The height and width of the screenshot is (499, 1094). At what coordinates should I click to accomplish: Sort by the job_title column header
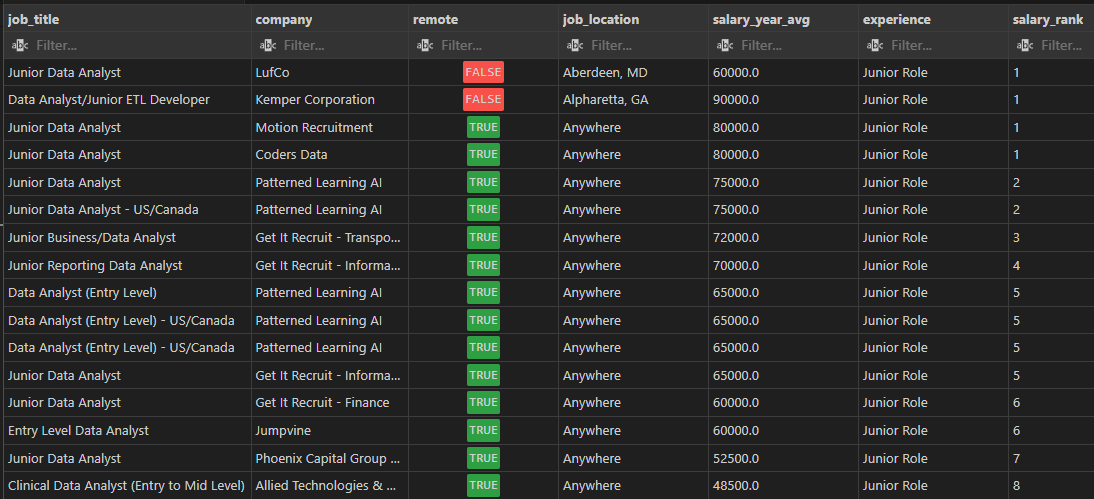click(35, 19)
